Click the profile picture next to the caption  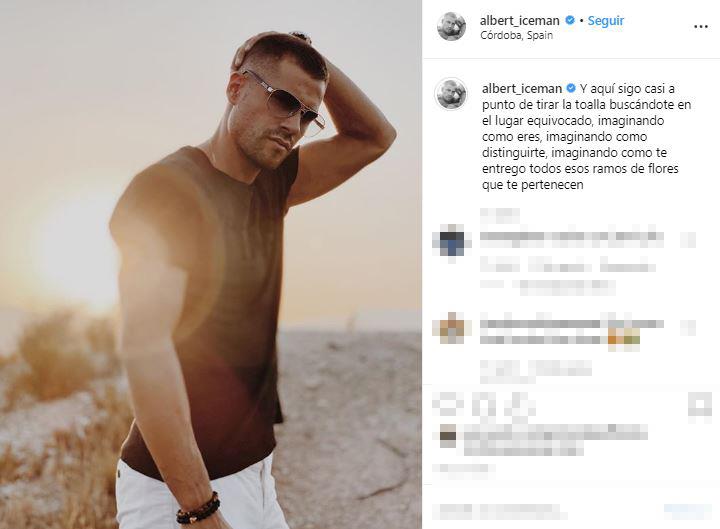pyautogui.click(x=451, y=94)
